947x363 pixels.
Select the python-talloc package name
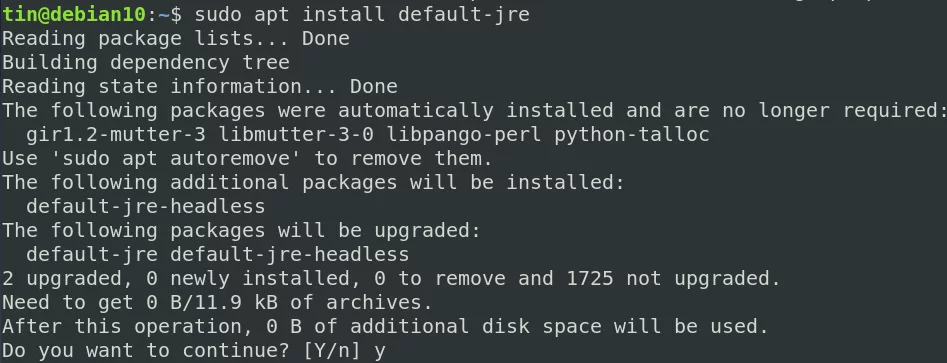coord(632,134)
